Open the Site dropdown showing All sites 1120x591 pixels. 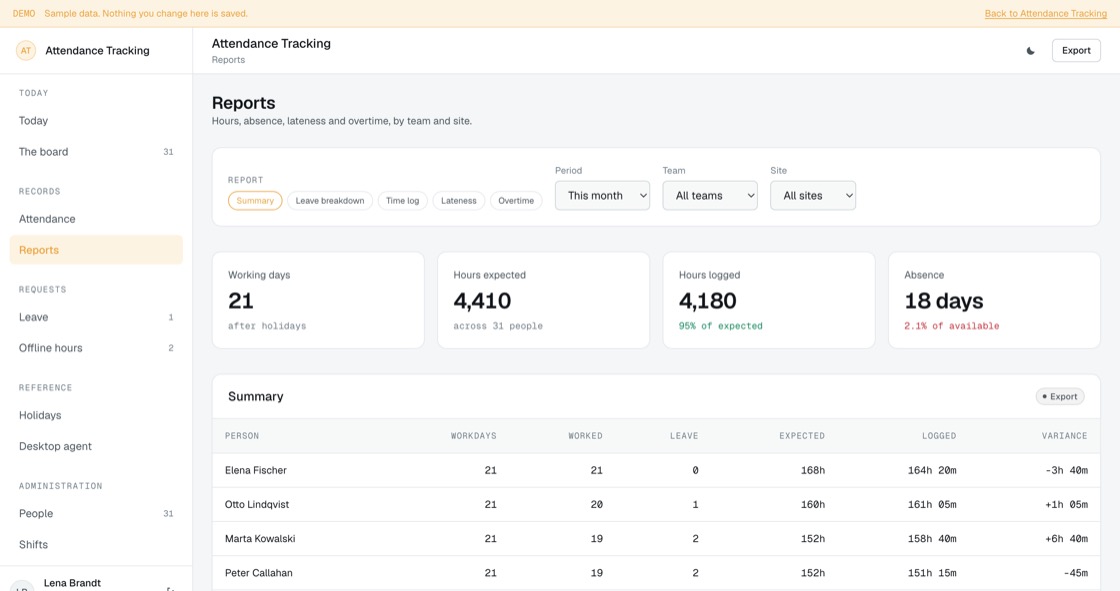[812, 196]
